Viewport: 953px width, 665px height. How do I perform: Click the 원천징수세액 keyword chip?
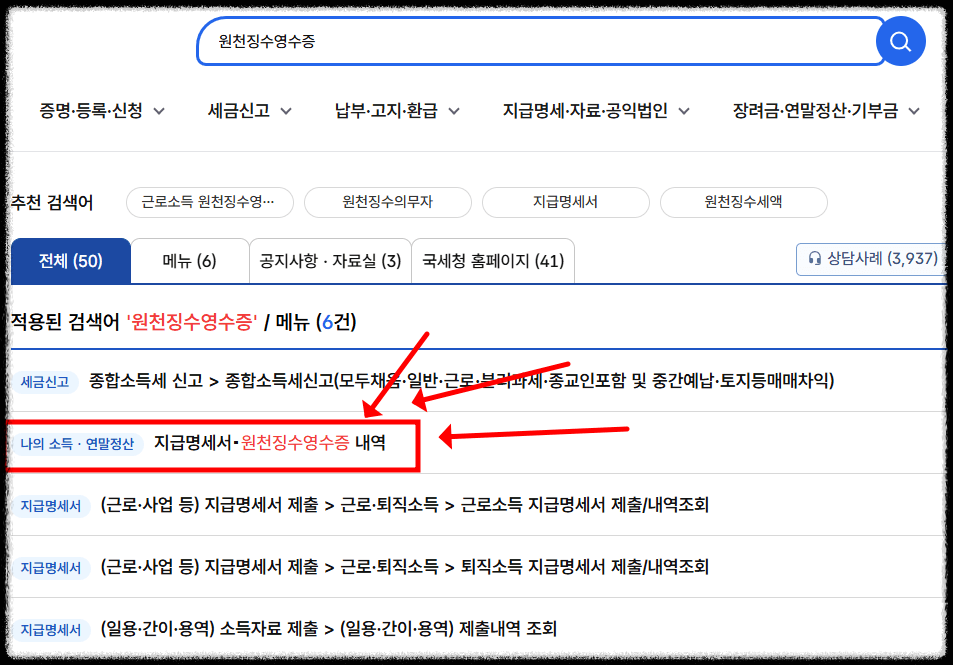743,202
